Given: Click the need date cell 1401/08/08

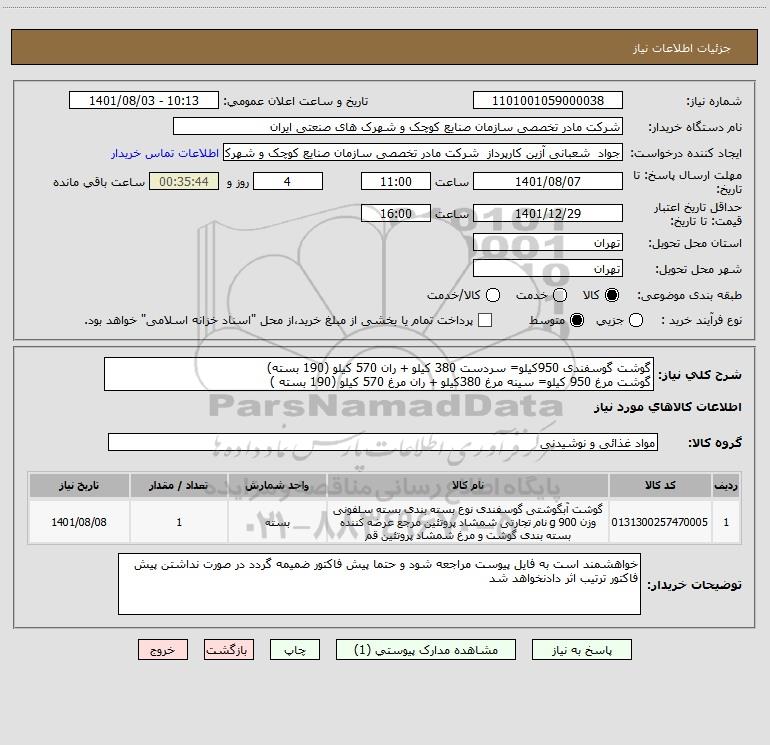Looking at the screenshot, I should pyautogui.click(x=79, y=522).
